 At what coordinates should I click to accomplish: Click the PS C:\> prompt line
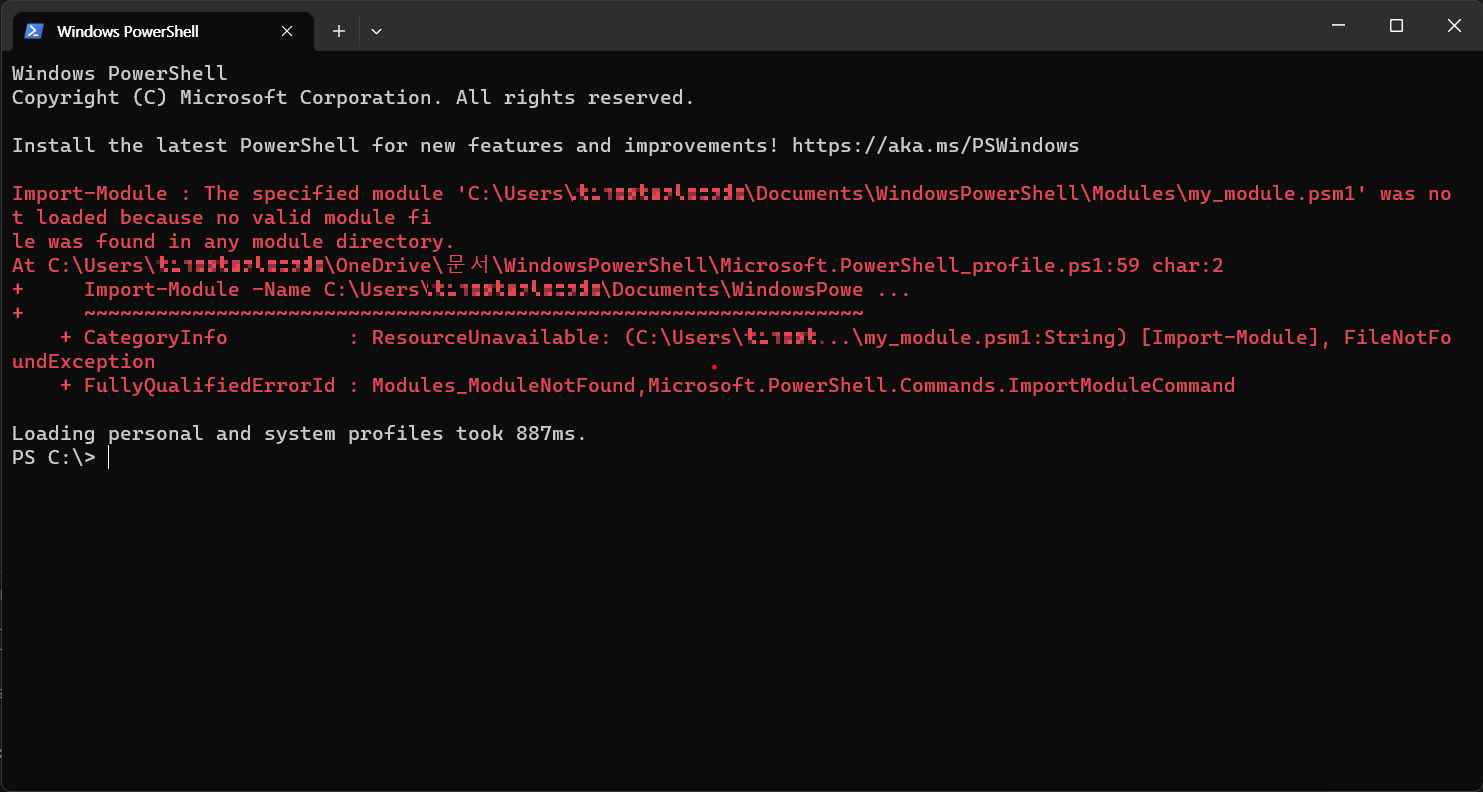point(54,457)
